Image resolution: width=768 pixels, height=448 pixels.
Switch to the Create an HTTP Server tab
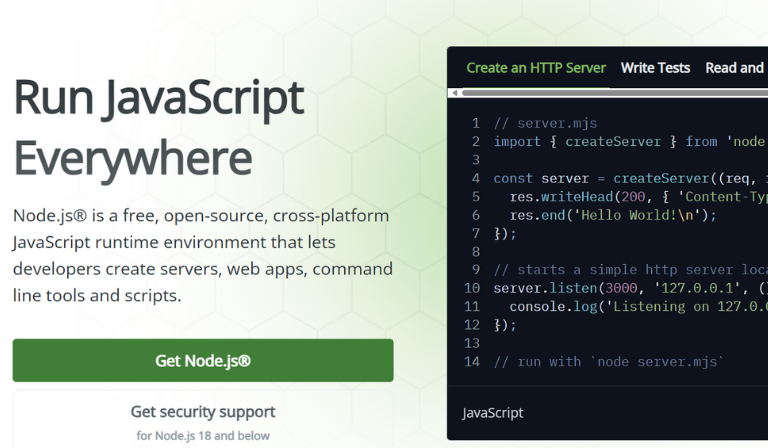pyautogui.click(x=536, y=68)
